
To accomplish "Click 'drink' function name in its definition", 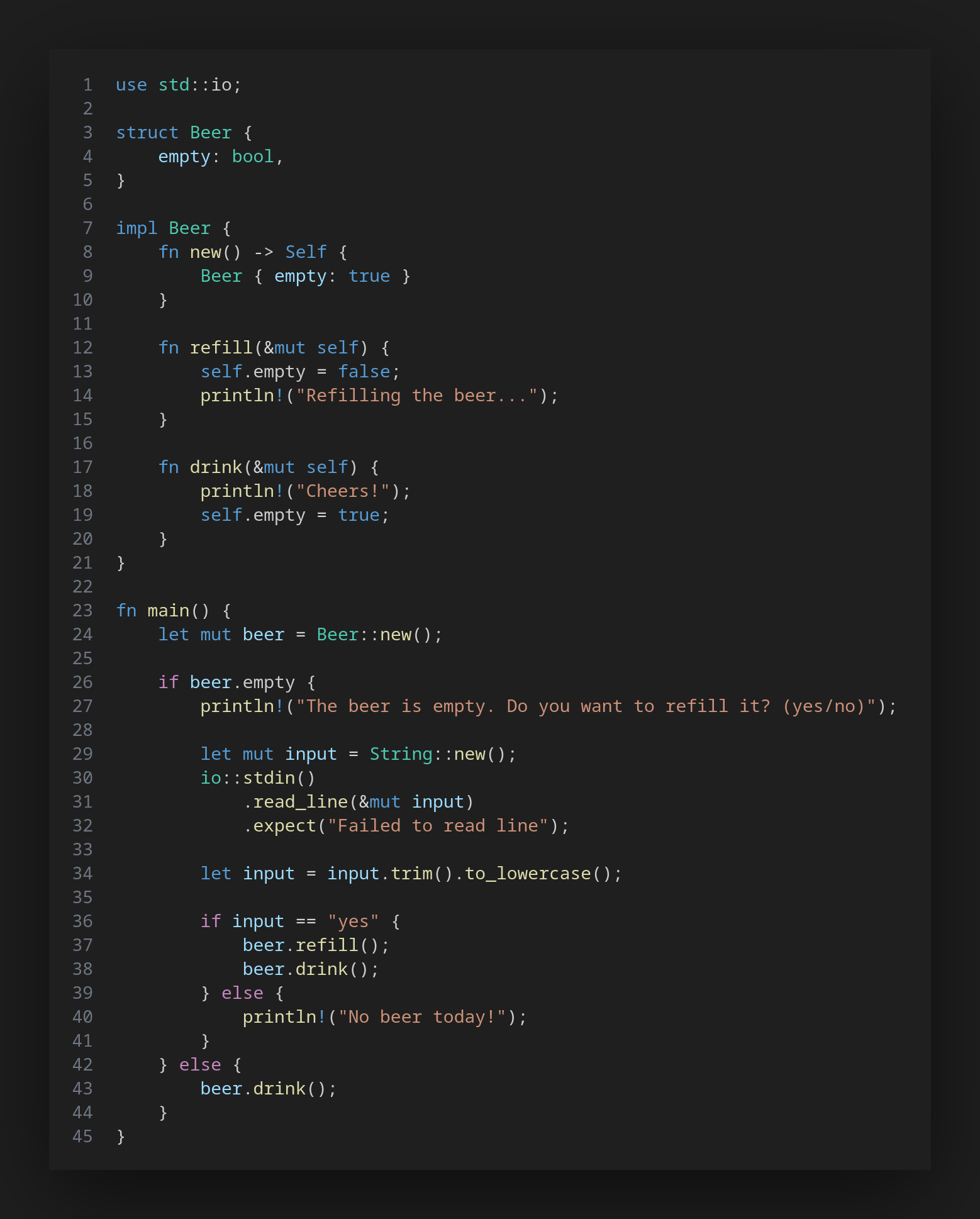I will pyautogui.click(x=216, y=467).
